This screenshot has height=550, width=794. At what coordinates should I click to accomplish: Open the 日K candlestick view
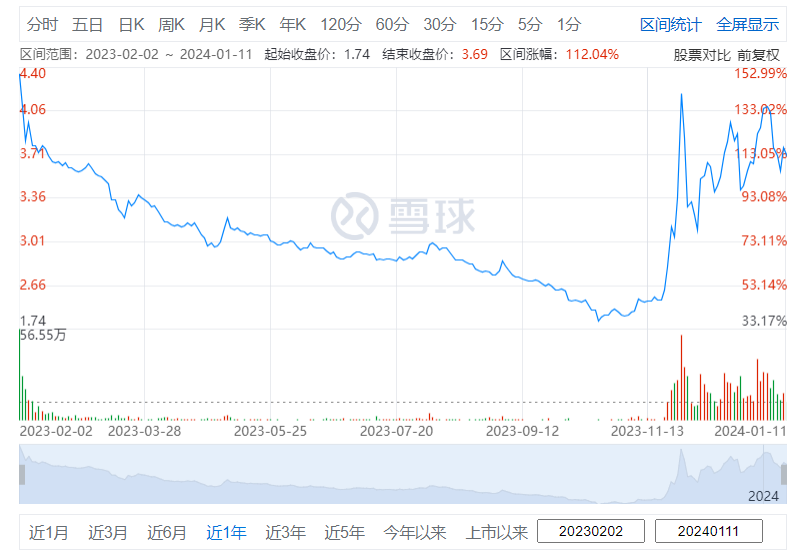tap(131, 24)
